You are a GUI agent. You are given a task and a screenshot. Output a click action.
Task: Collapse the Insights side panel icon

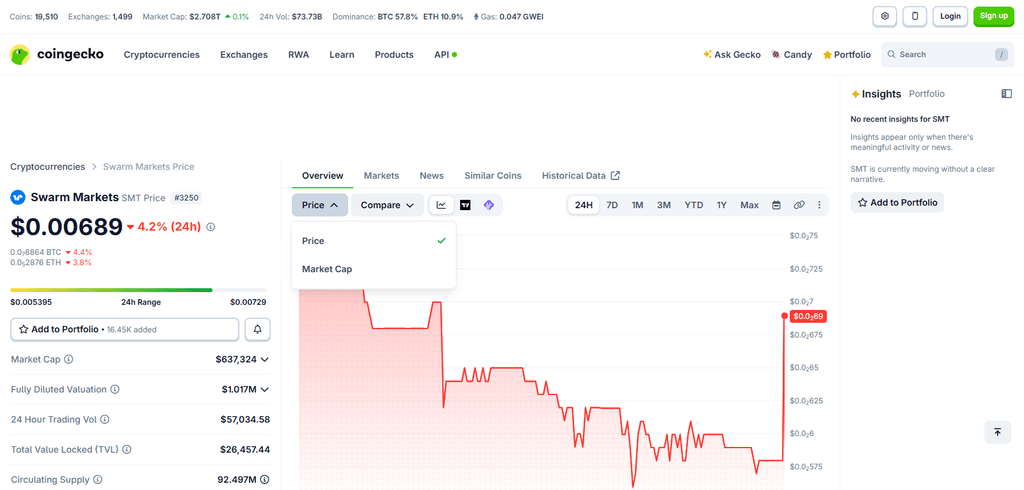(1006, 94)
